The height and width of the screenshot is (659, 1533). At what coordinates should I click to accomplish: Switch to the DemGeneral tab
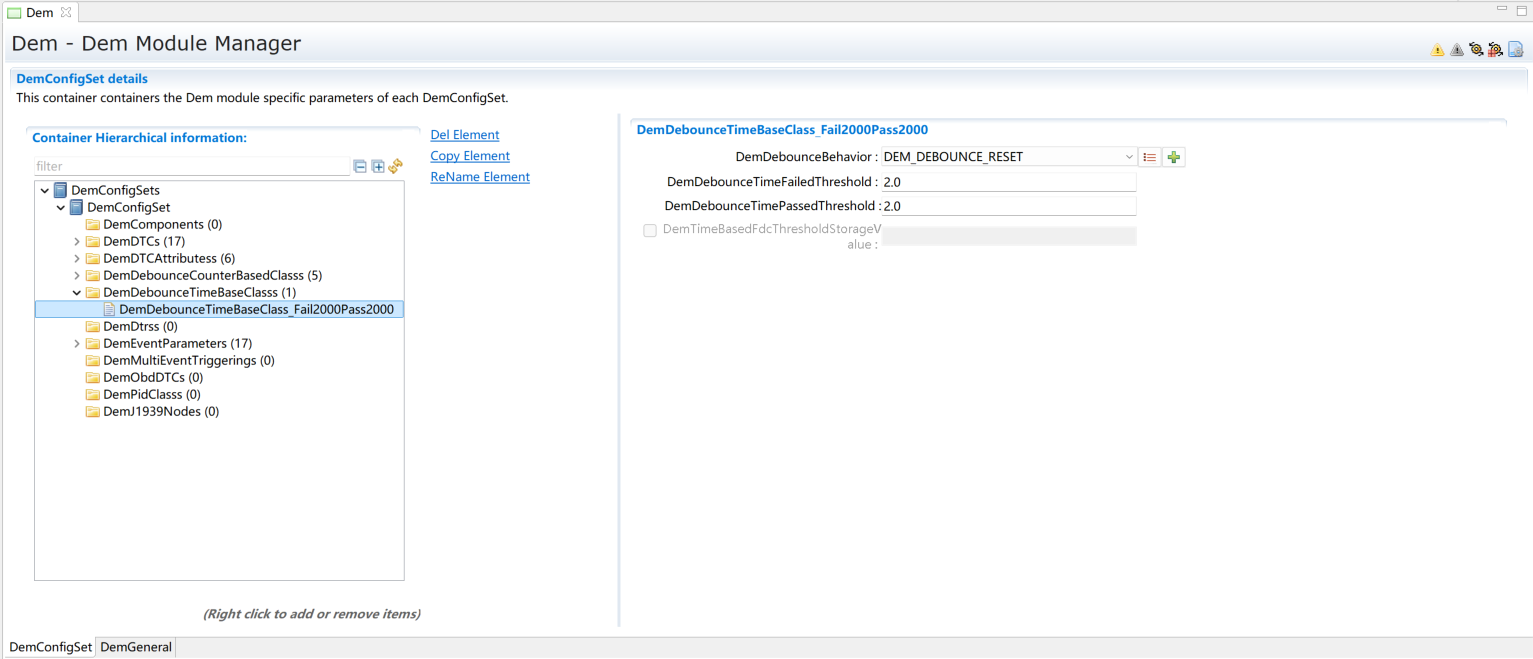pos(136,647)
